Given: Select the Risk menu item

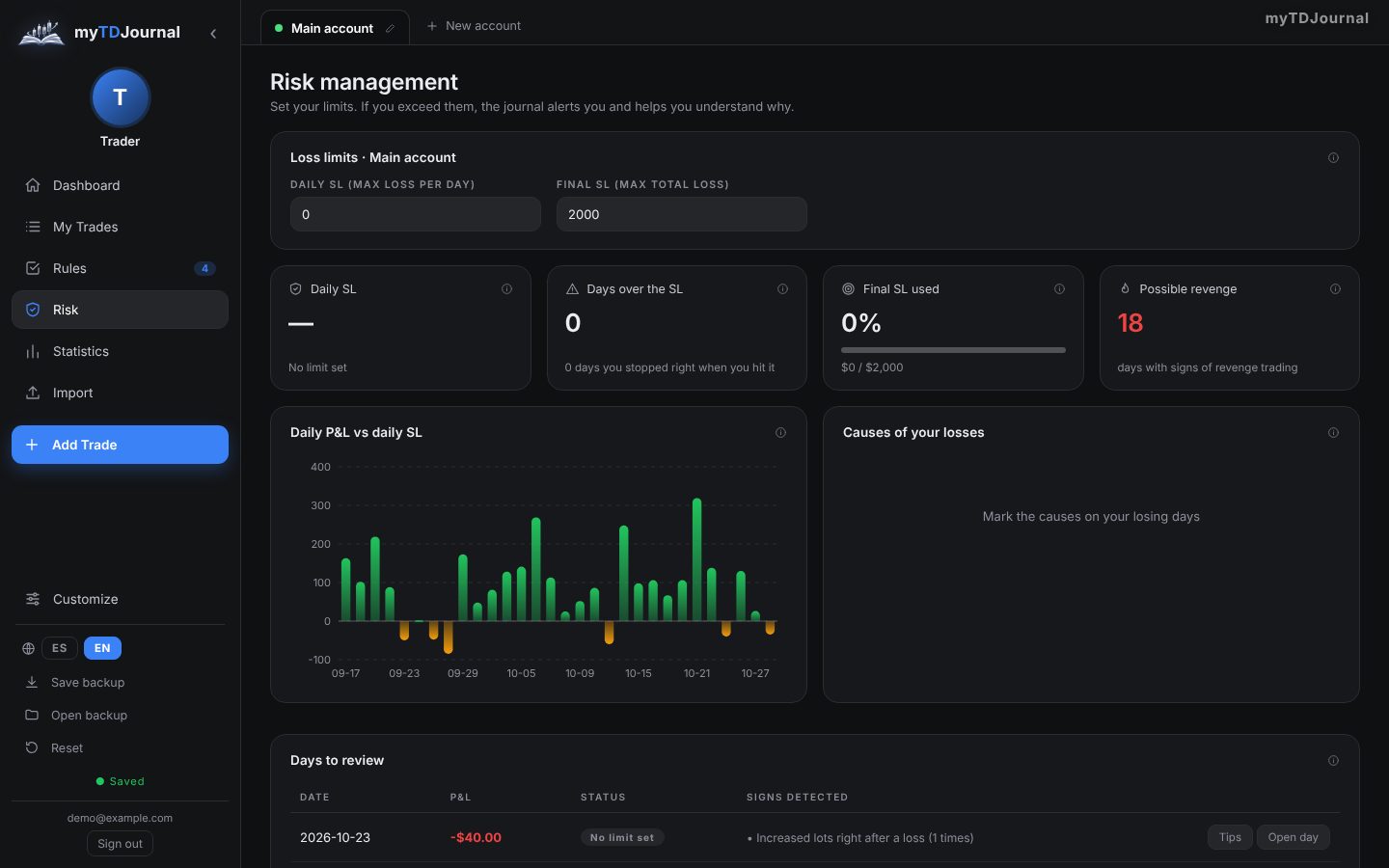Looking at the screenshot, I should pyautogui.click(x=120, y=310).
